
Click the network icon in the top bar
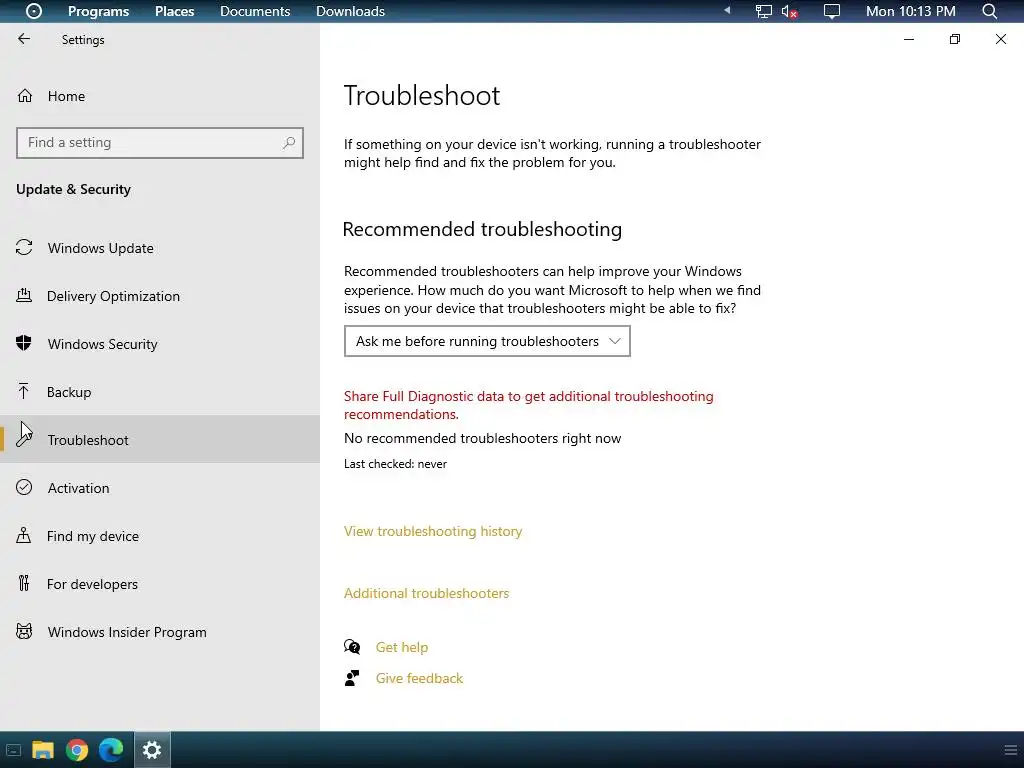763,12
